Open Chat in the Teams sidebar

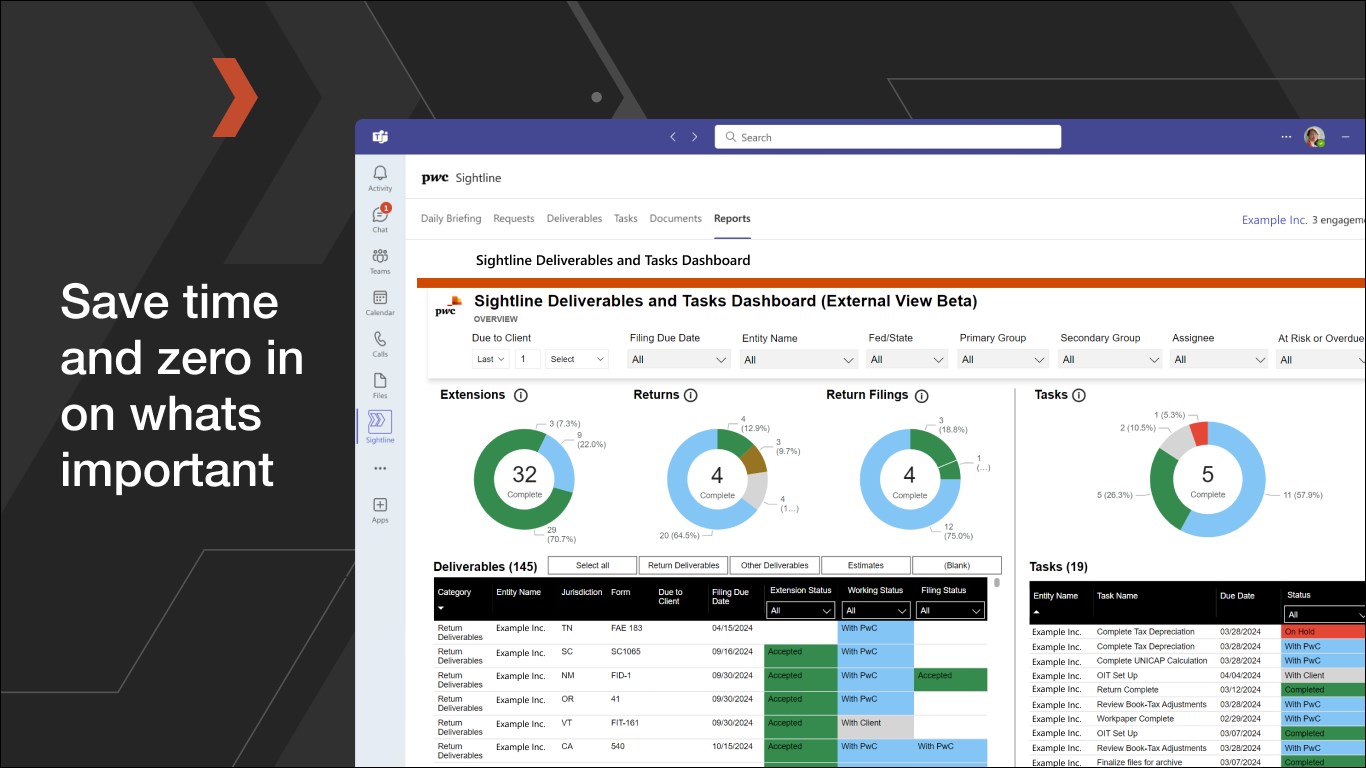380,218
